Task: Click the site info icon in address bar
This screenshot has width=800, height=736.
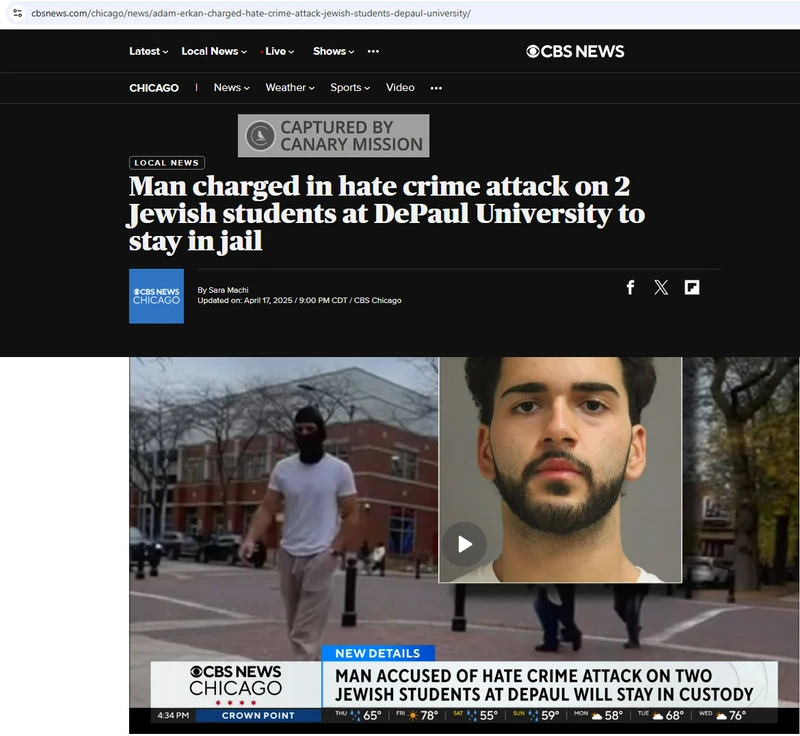Action: (x=17, y=13)
